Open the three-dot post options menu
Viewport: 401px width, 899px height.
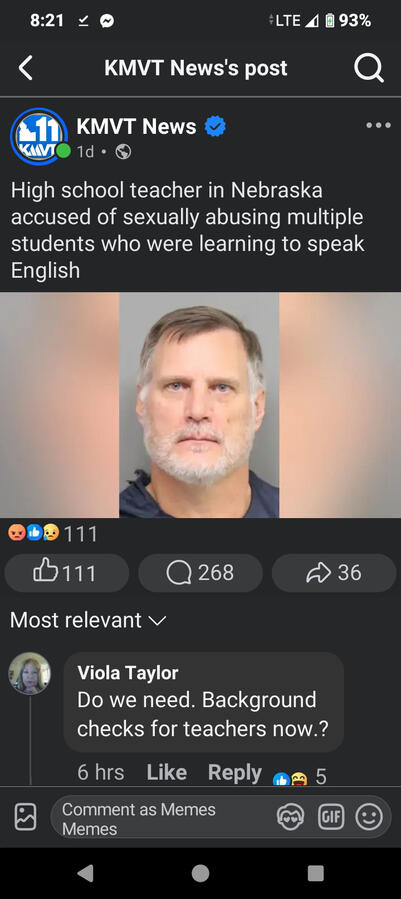click(379, 126)
